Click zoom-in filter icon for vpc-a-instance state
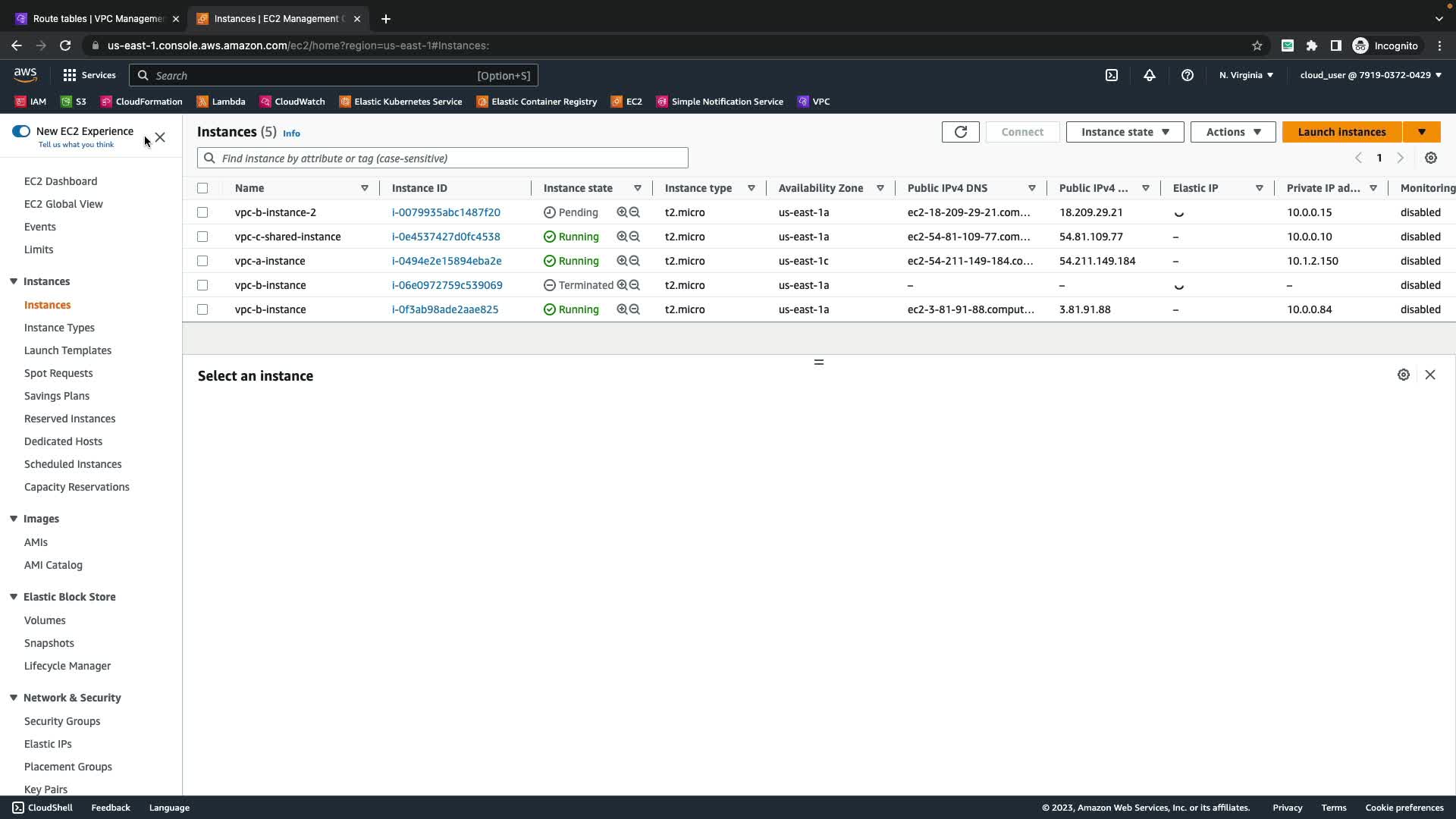Image resolution: width=1456 pixels, height=819 pixels. tap(622, 261)
